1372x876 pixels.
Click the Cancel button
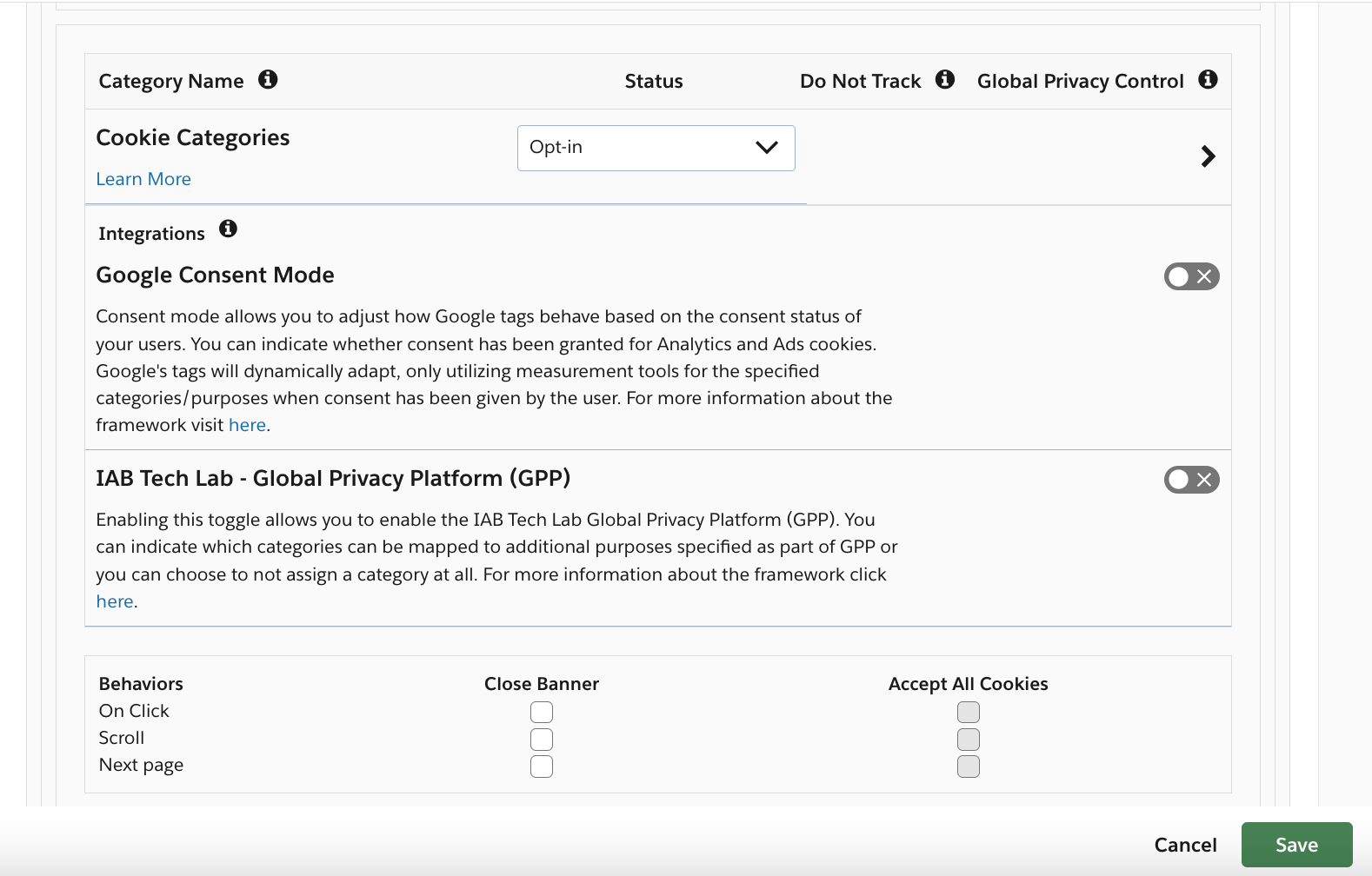pyautogui.click(x=1185, y=845)
